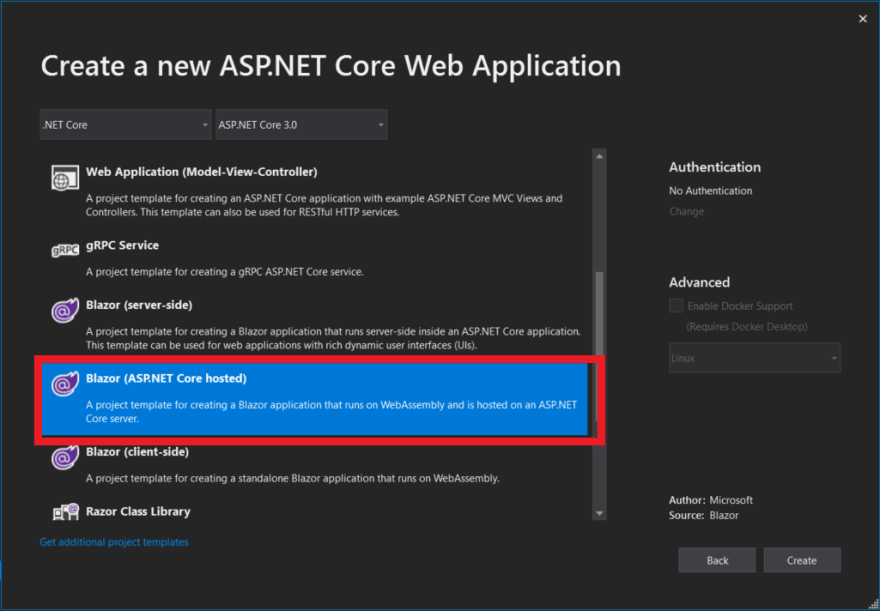Close the dialog with the X button
The width and height of the screenshot is (880, 611).
pyautogui.click(x=863, y=19)
